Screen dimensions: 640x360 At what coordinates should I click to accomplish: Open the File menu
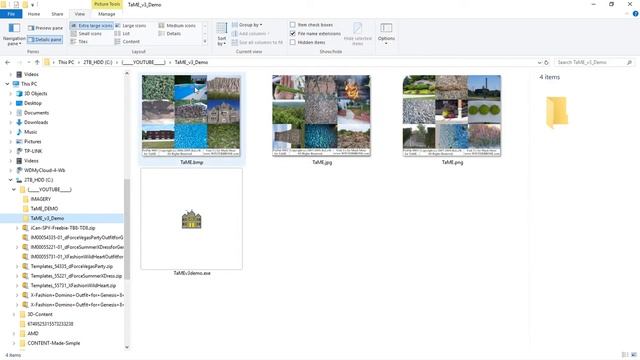point(11,14)
